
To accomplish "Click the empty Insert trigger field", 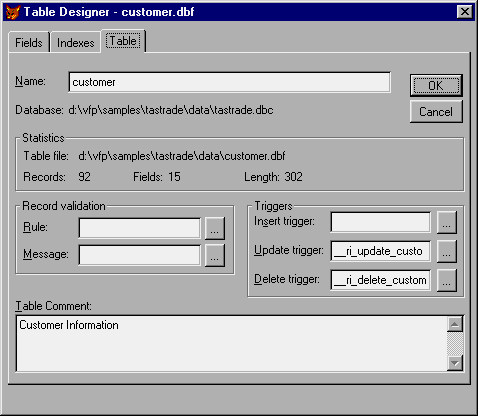I will point(380,222).
